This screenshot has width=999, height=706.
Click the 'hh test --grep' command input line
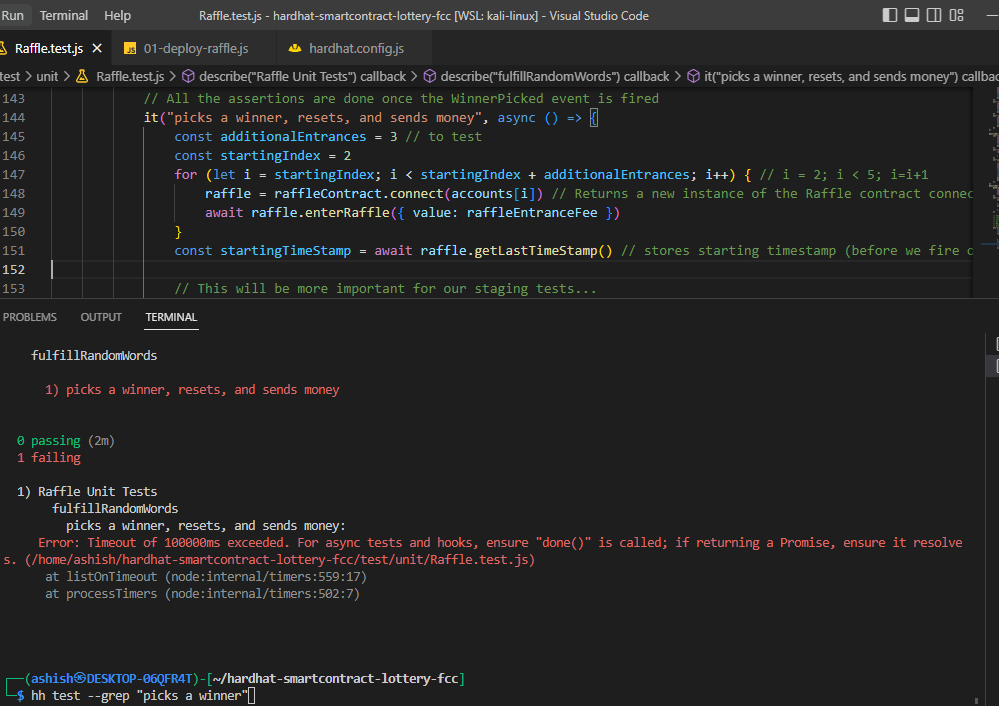(x=138, y=696)
